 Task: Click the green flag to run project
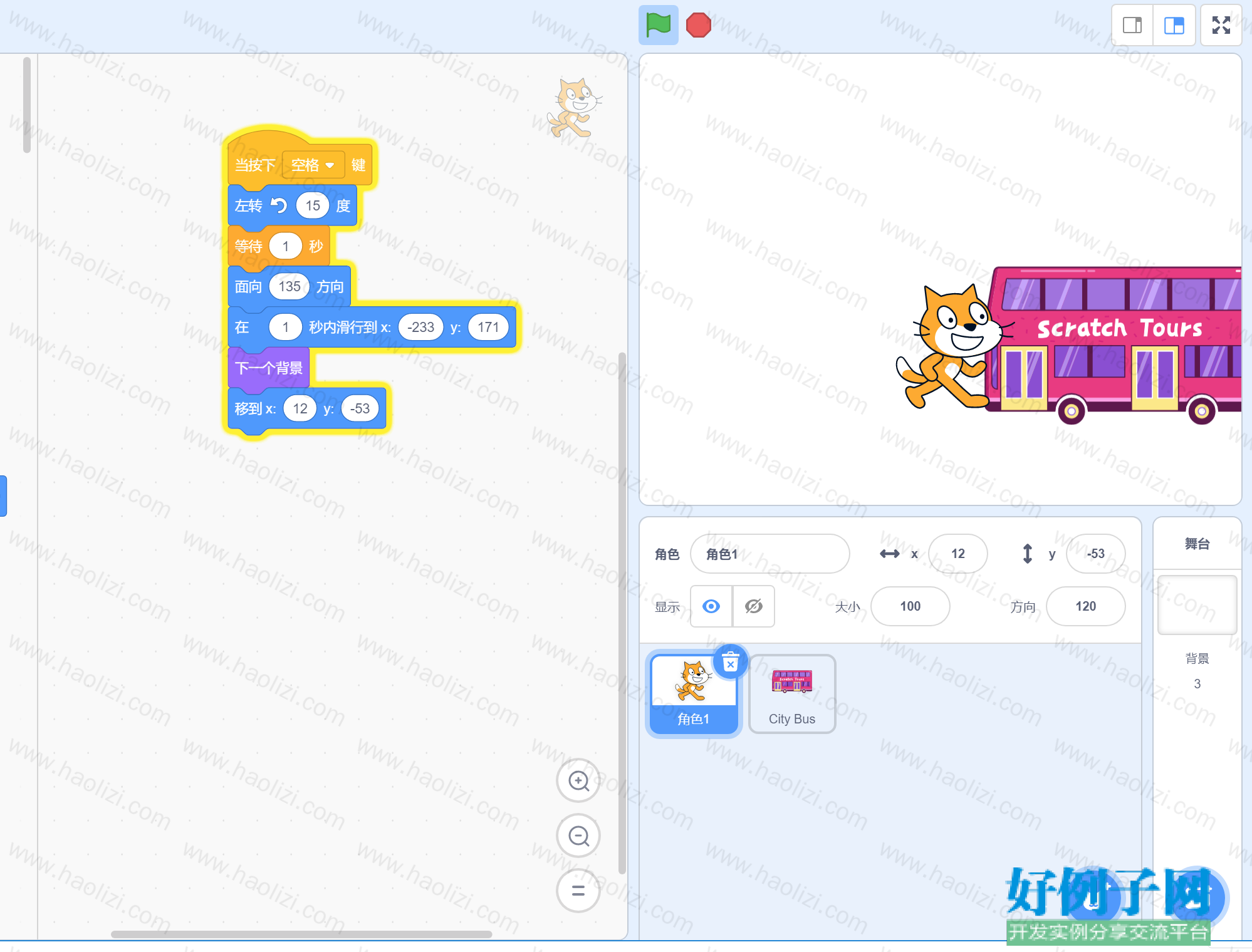click(x=658, y=25)
